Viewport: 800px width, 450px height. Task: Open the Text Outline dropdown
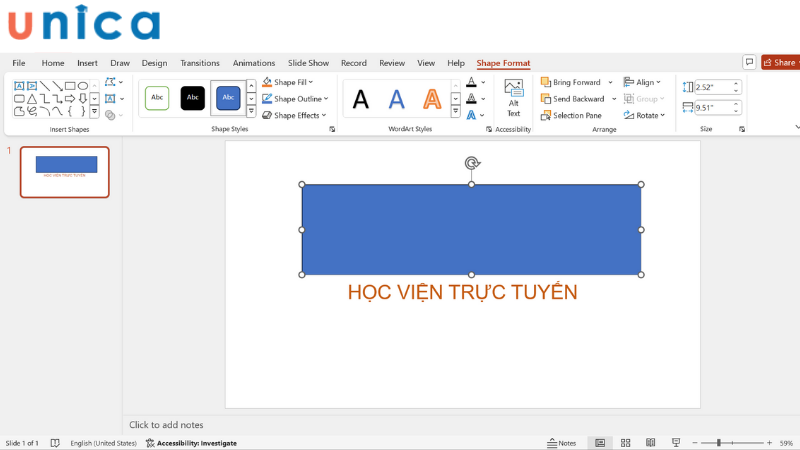click(483, 98)
